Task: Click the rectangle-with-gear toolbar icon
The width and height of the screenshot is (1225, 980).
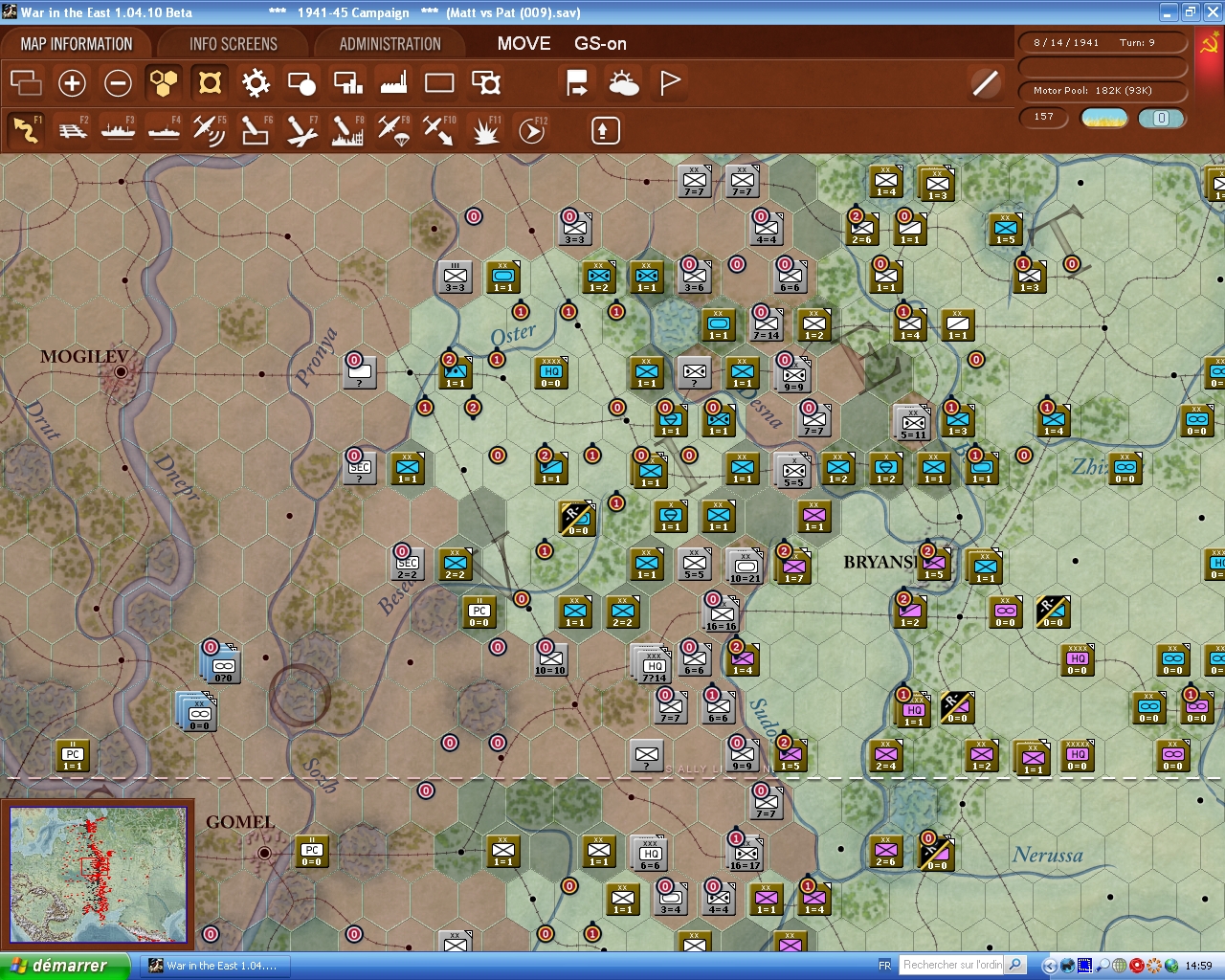Action: point(486,83)
